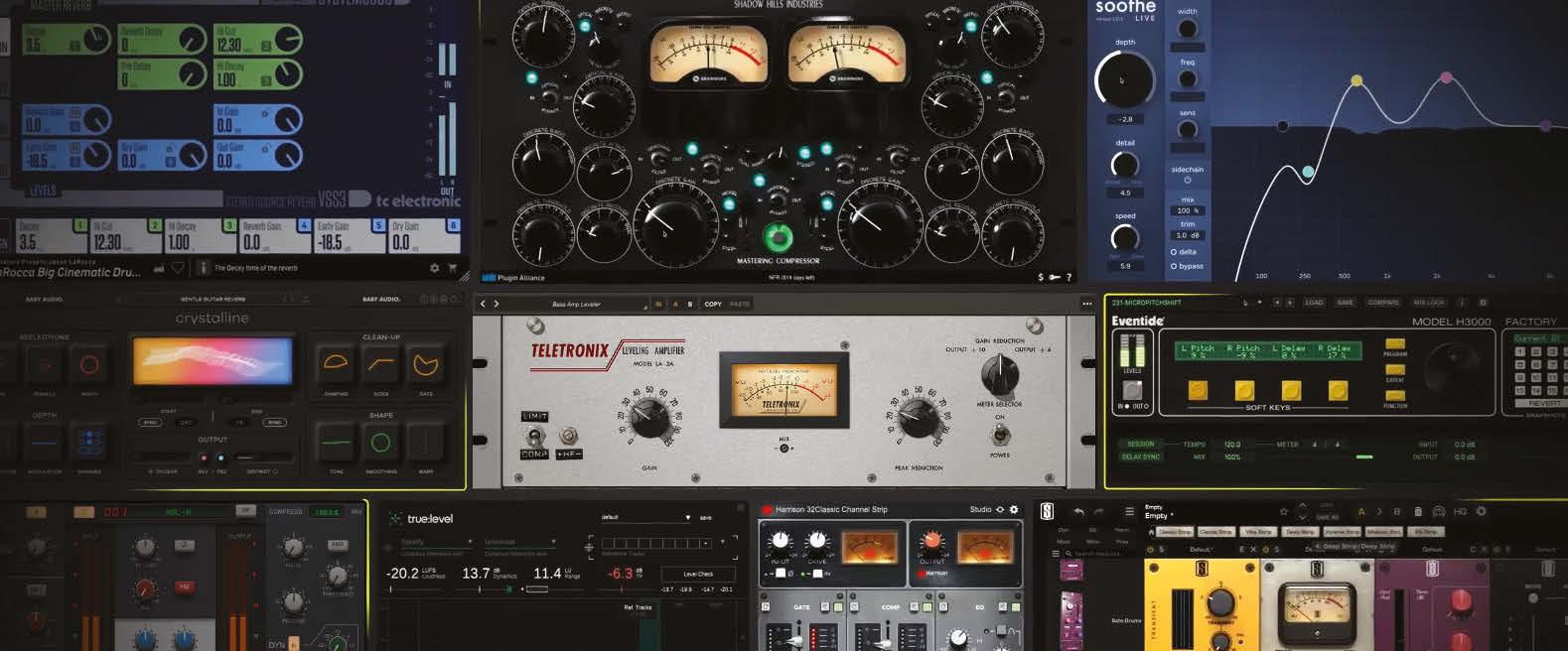Toggle the IN bypass button in LA-2A toolbar
This screenshot has height=651, width=1568.
click(657, 304)
